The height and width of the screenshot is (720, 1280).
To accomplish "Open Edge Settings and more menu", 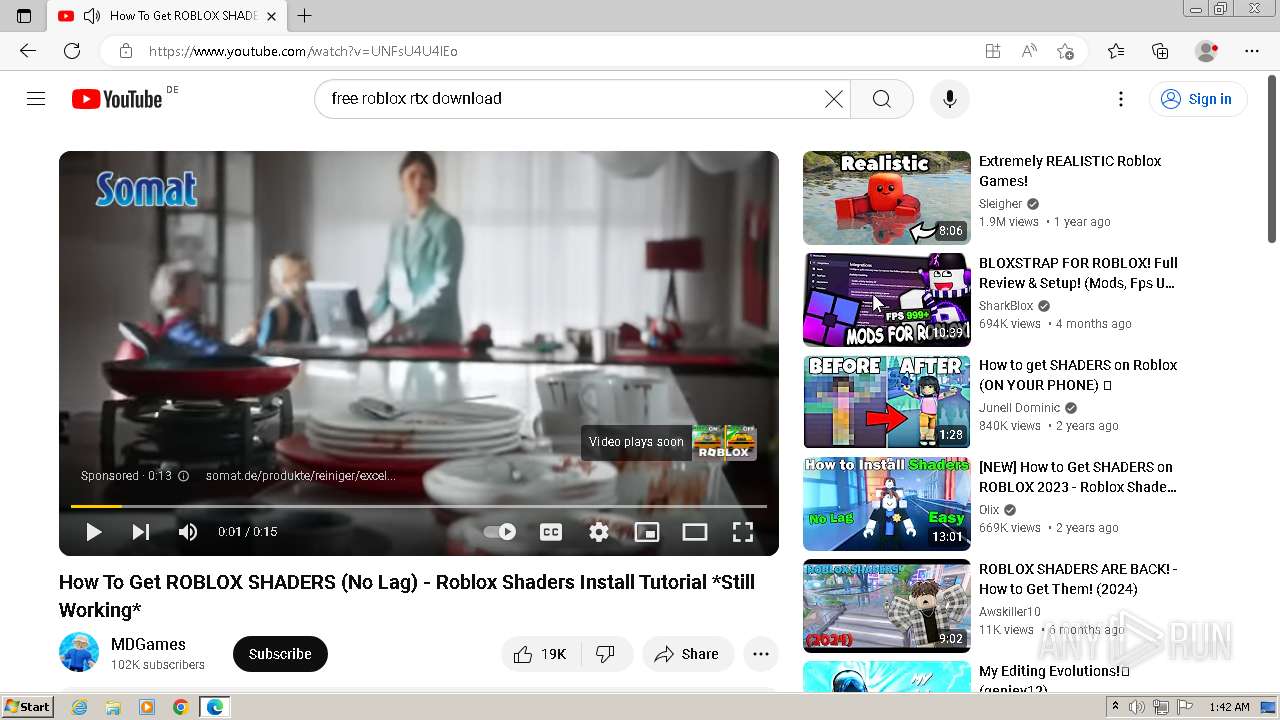I will tap(1252, 51).
